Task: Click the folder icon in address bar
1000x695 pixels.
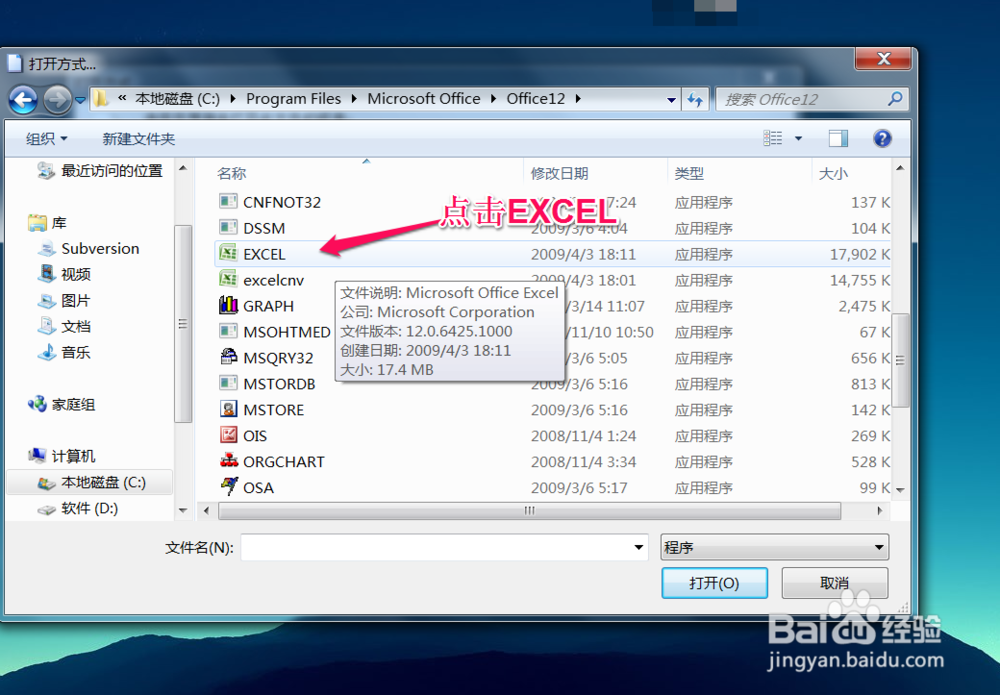Action: 101,99
